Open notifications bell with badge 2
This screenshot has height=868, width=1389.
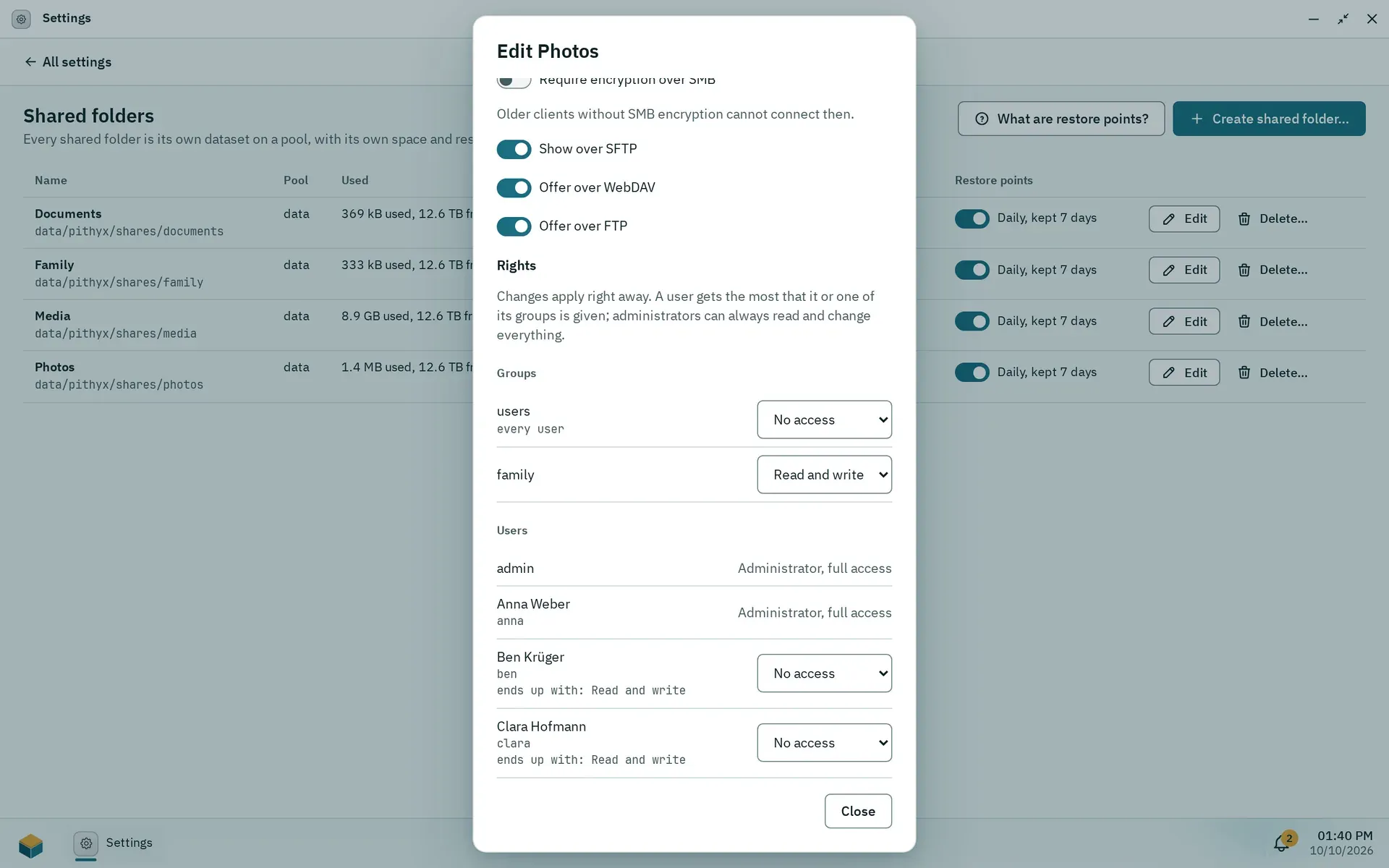1284,842
